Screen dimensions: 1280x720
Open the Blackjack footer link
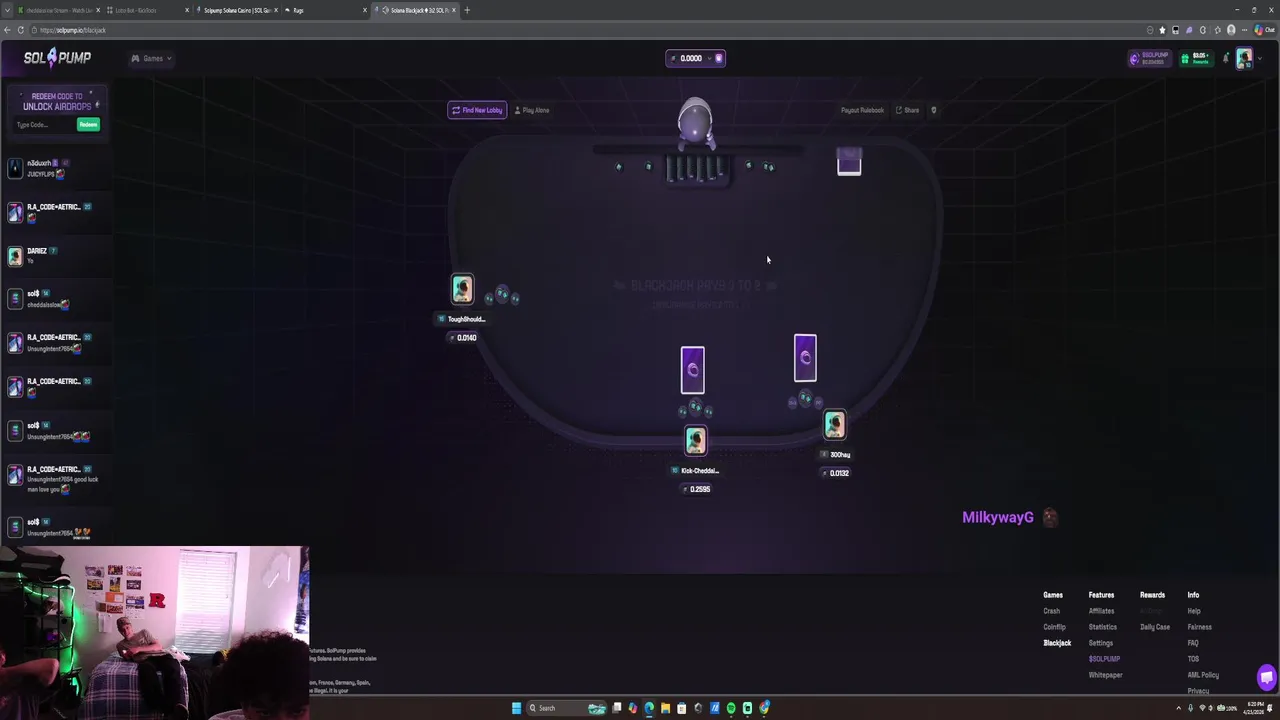pyautogui.click(x=1057, y=643)
